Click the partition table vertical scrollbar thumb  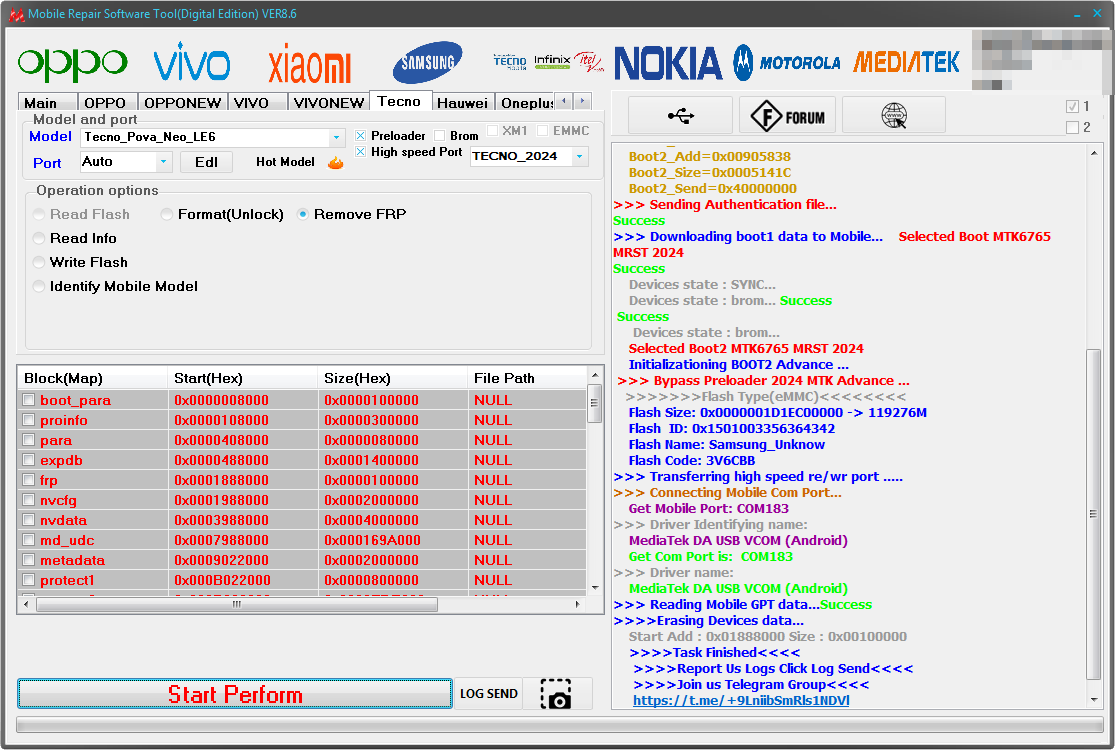594,403
